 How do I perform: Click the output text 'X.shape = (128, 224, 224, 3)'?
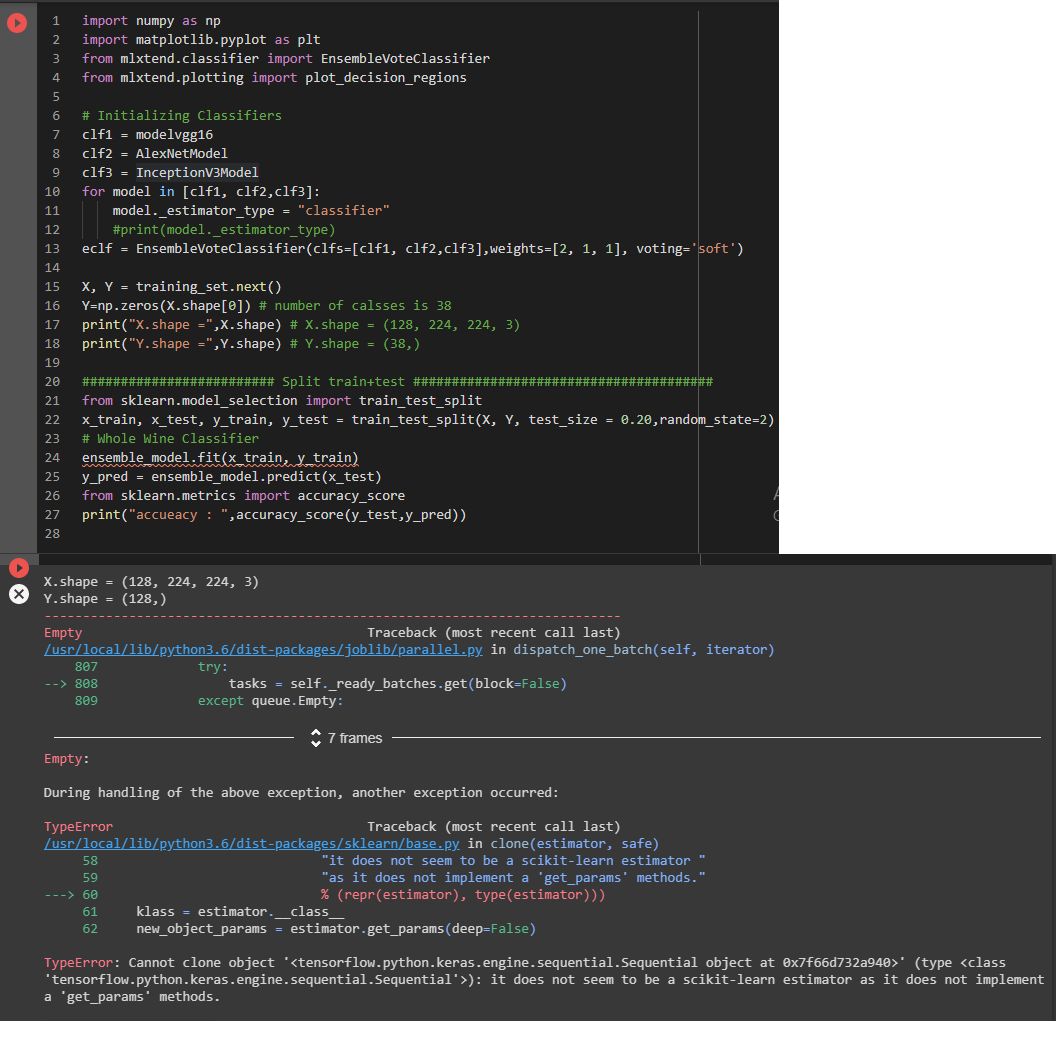pos(151,581)
